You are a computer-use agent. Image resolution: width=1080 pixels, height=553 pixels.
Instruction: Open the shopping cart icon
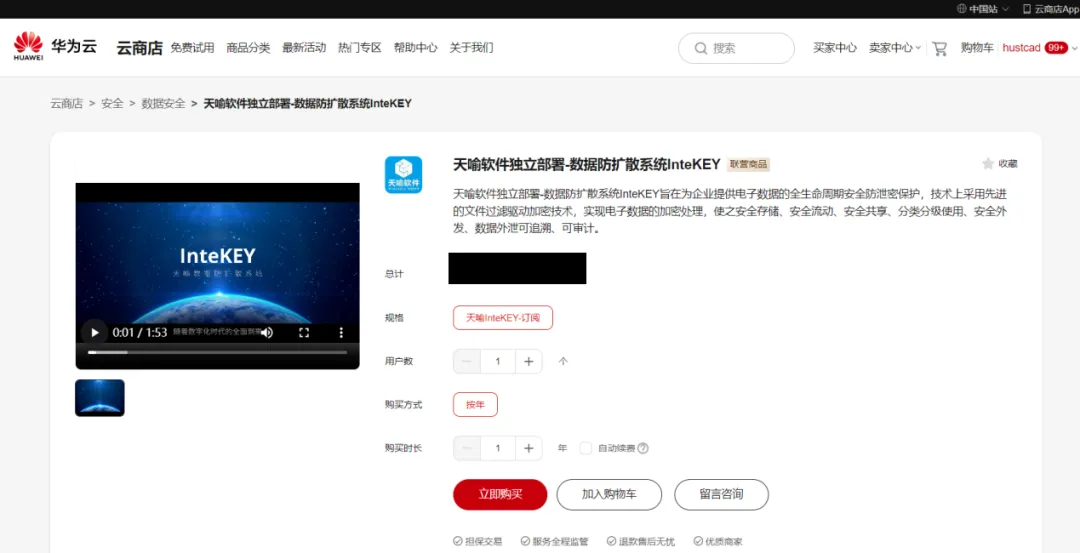(939, 48)
